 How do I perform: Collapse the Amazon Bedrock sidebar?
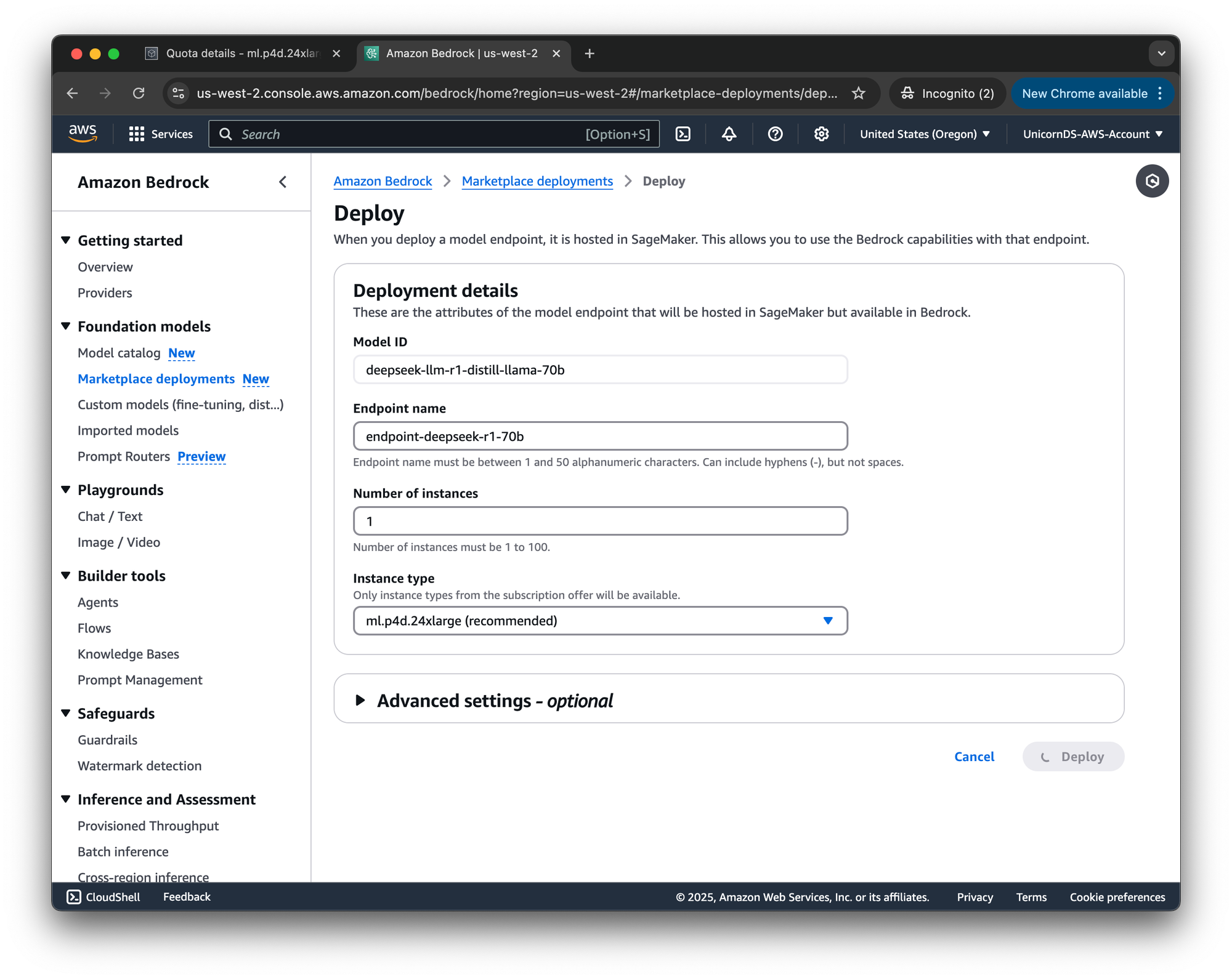click(283, 182)
